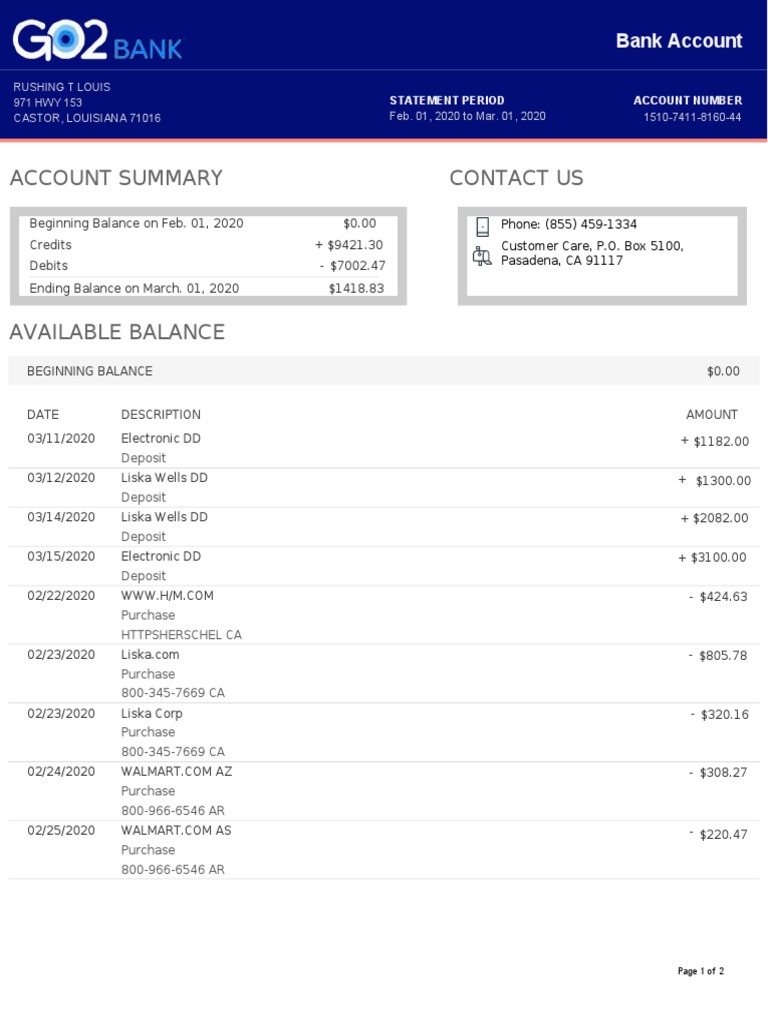The image size is (768, 1024).
Task: Click the Ending Balance $1418.83 amount
Action: pyautogui.click(x=356, y=288)
